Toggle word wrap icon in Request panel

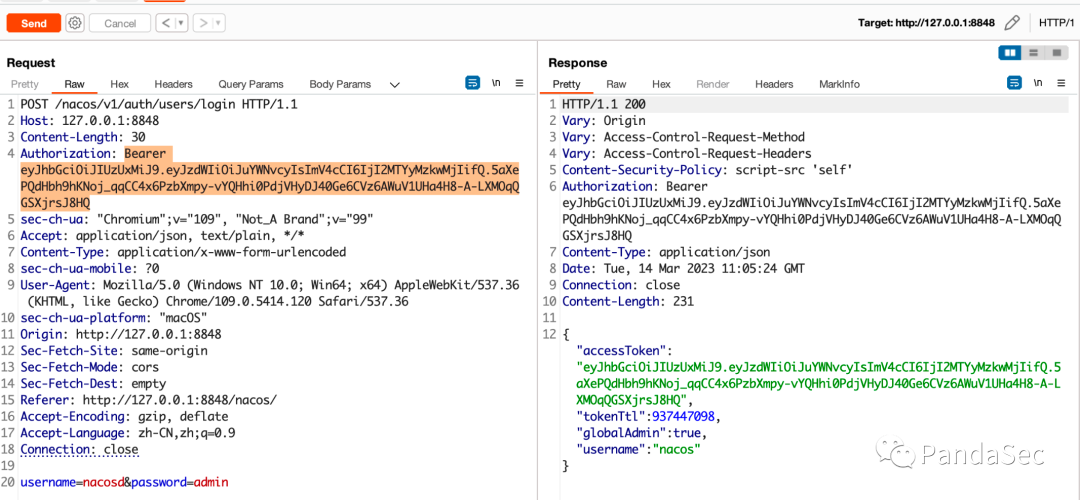tap(472, 83)
